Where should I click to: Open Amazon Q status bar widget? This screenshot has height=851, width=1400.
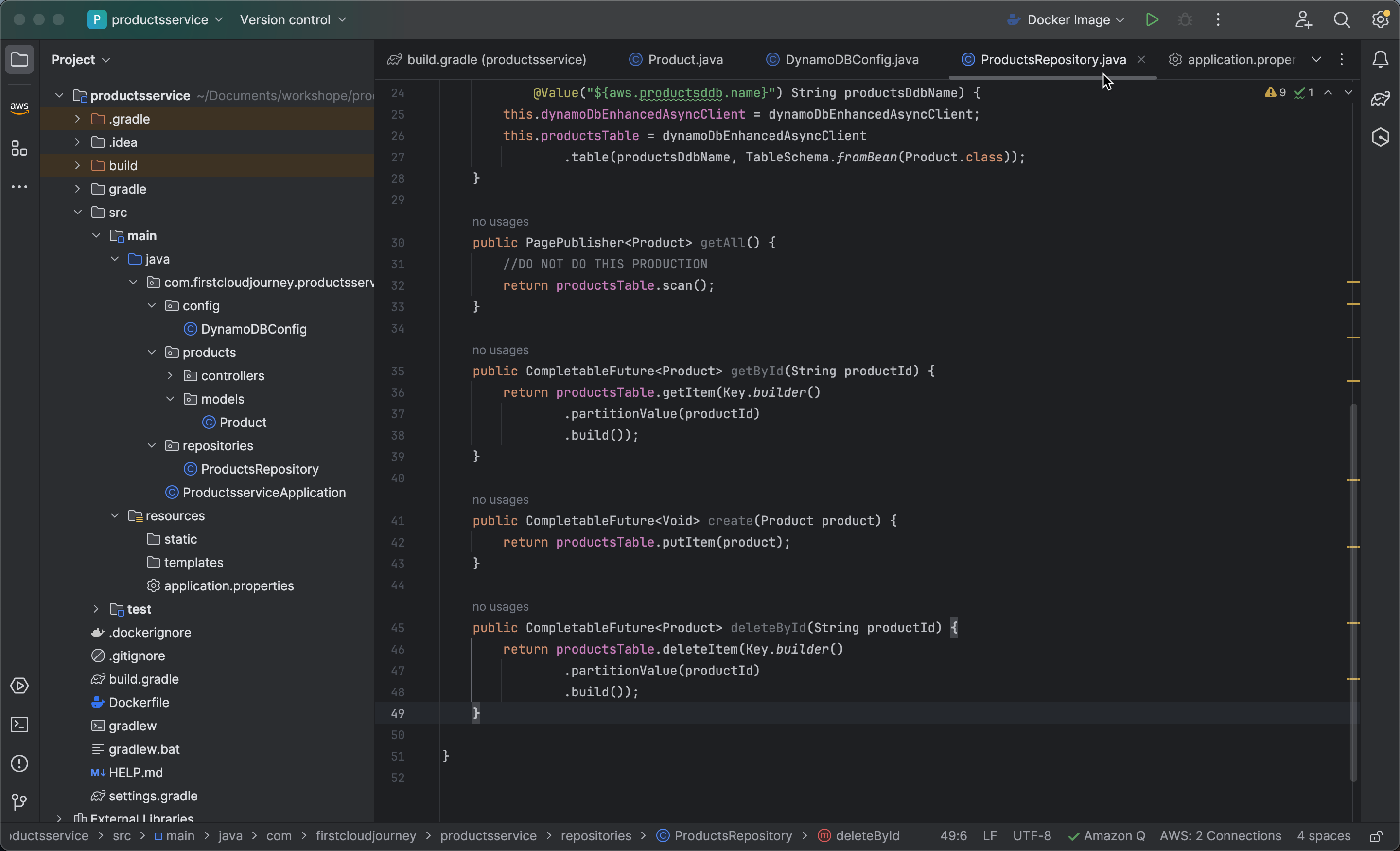(x=1106, y=836)
